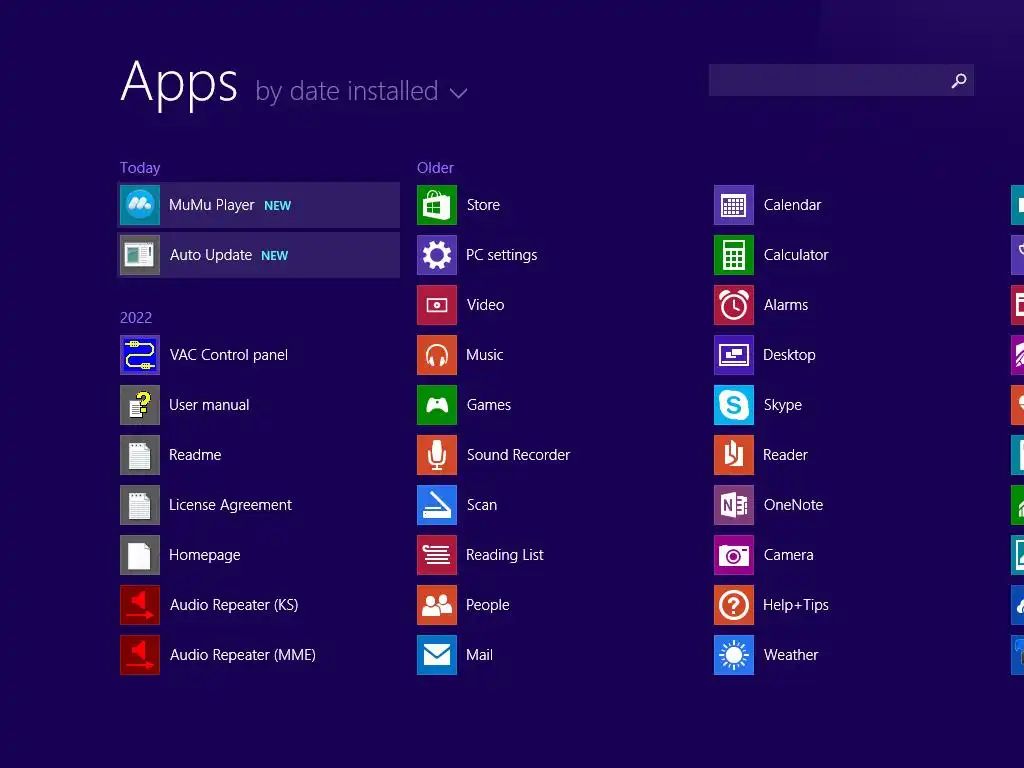Click the 'Audio Repeater (MME)' label
The height and width of the screenshot is (768, 1024).
(242, 655)
